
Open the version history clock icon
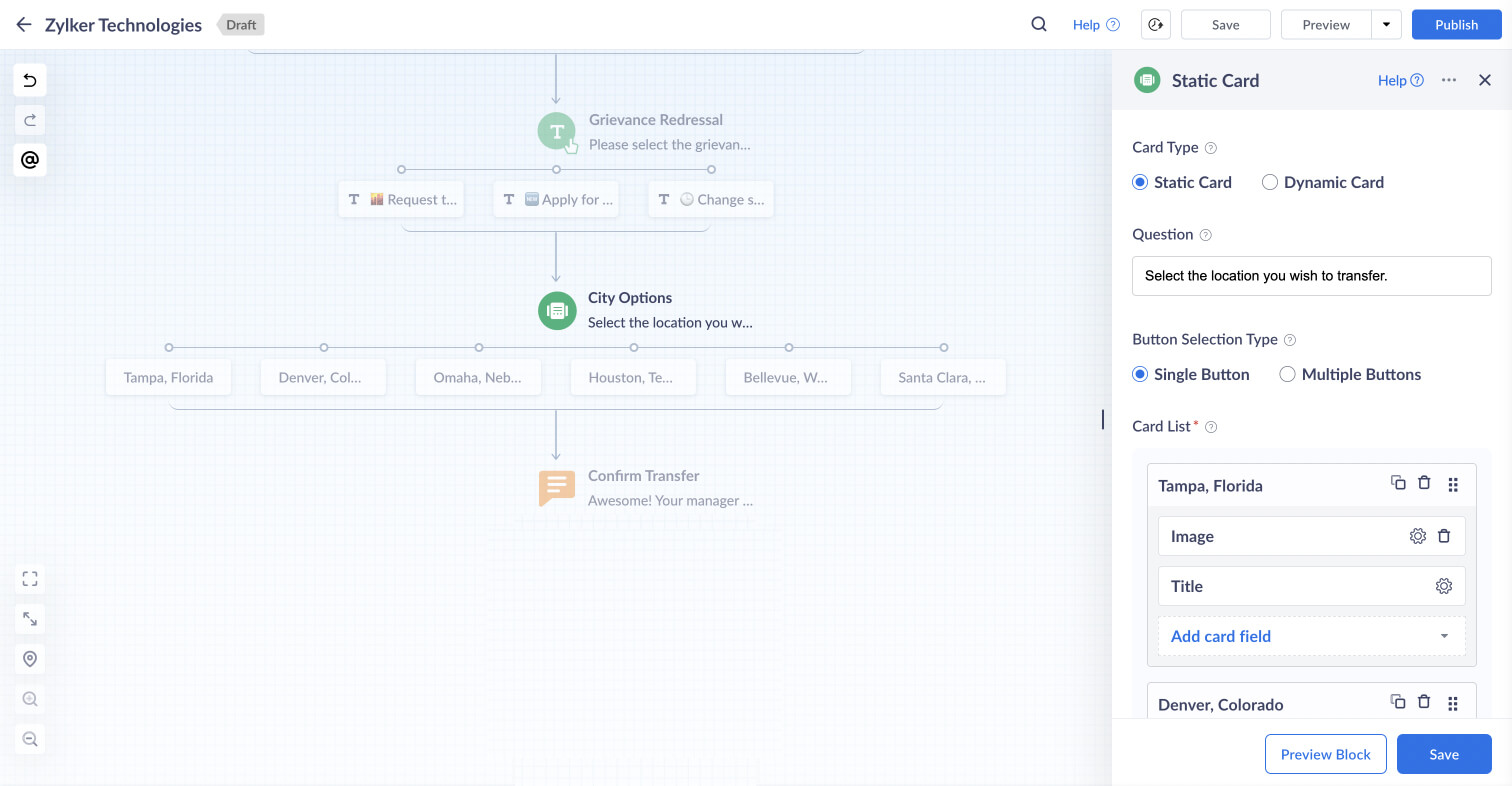1156,25
